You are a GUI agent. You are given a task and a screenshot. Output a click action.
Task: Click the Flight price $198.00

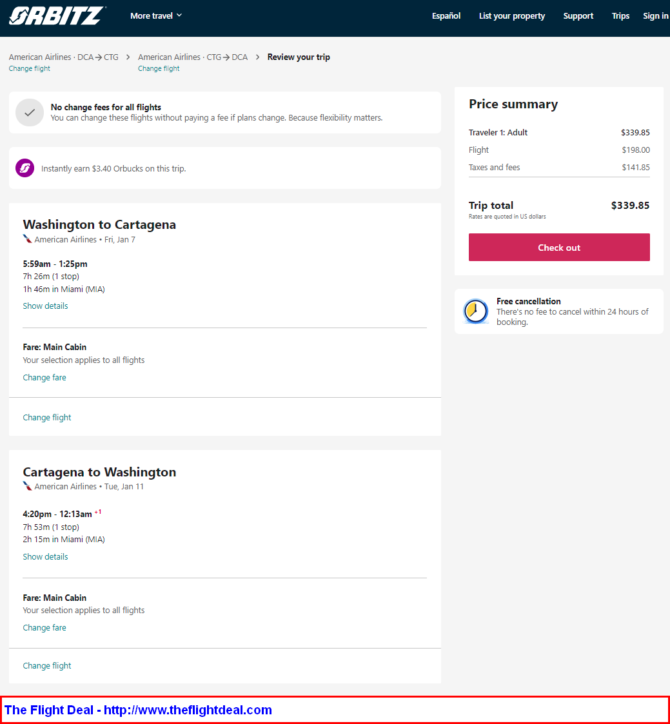coord(636,150)
